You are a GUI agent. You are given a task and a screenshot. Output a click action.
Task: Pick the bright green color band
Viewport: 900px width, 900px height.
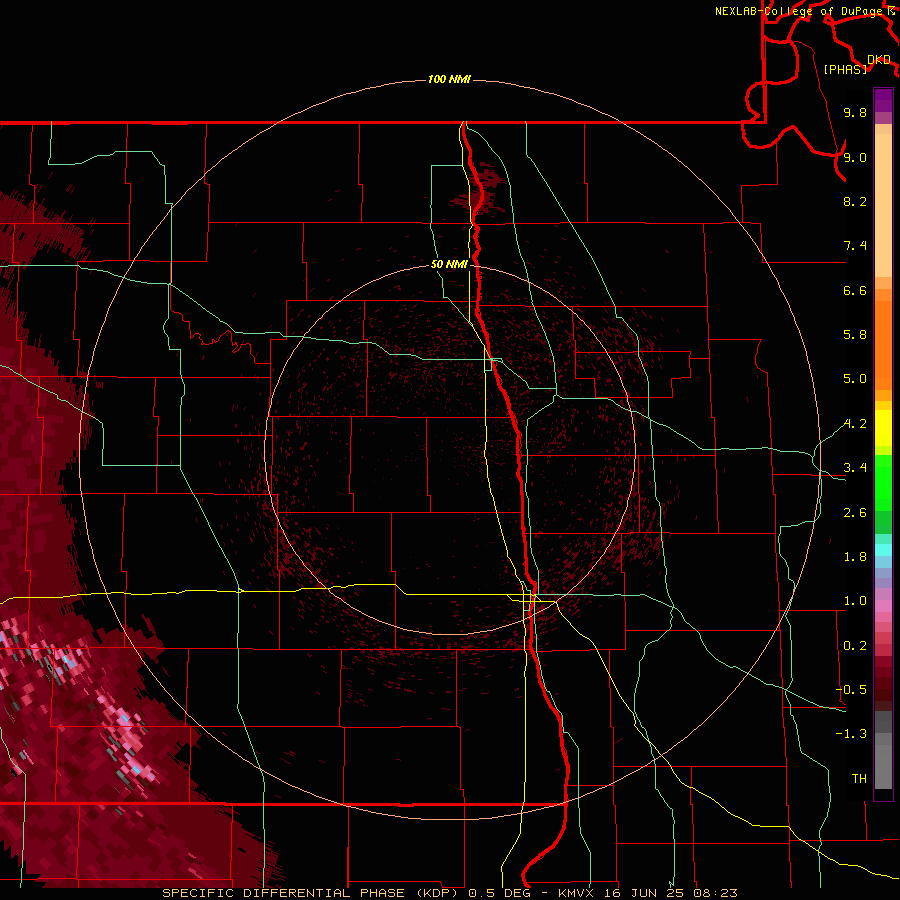tap(883, 482)
